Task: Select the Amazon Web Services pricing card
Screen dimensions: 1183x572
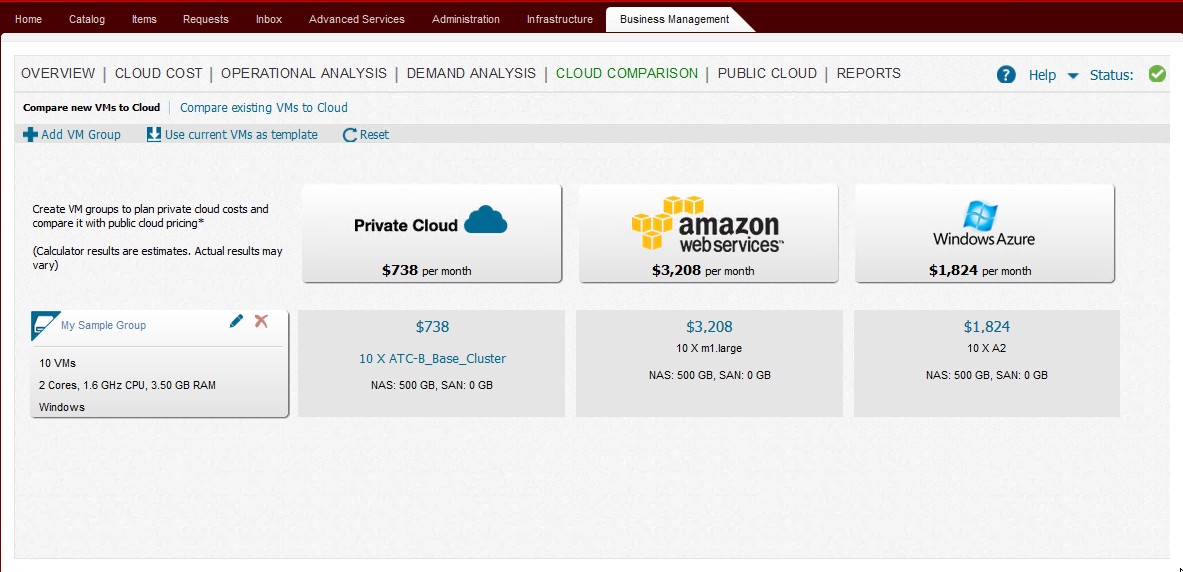Action: (708, 233)
